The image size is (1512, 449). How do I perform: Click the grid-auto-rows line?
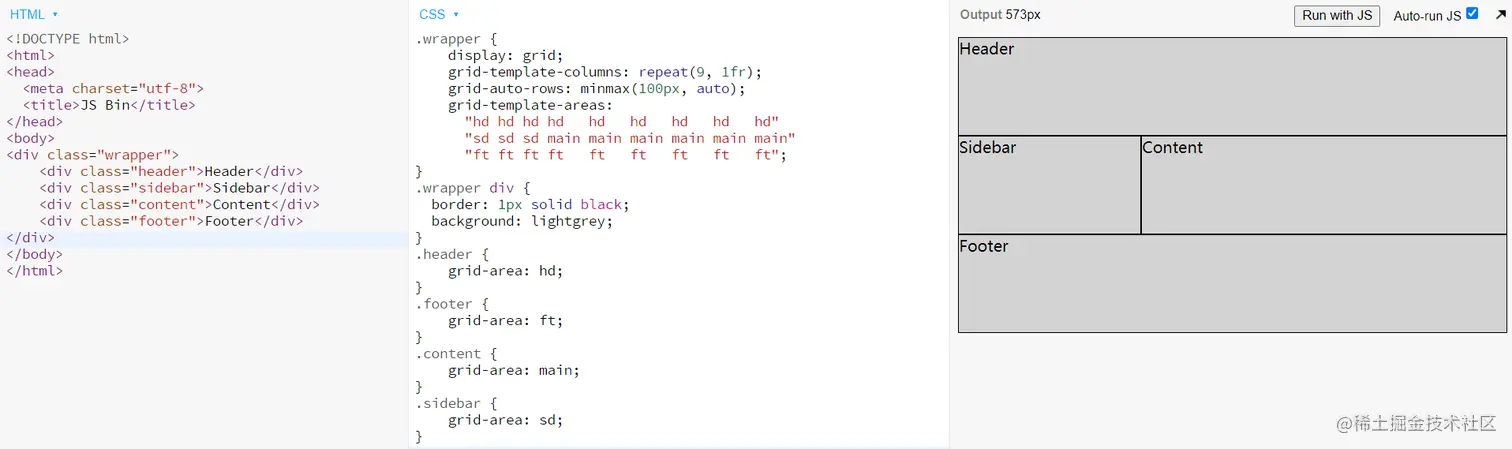click(x=597, y=88)
